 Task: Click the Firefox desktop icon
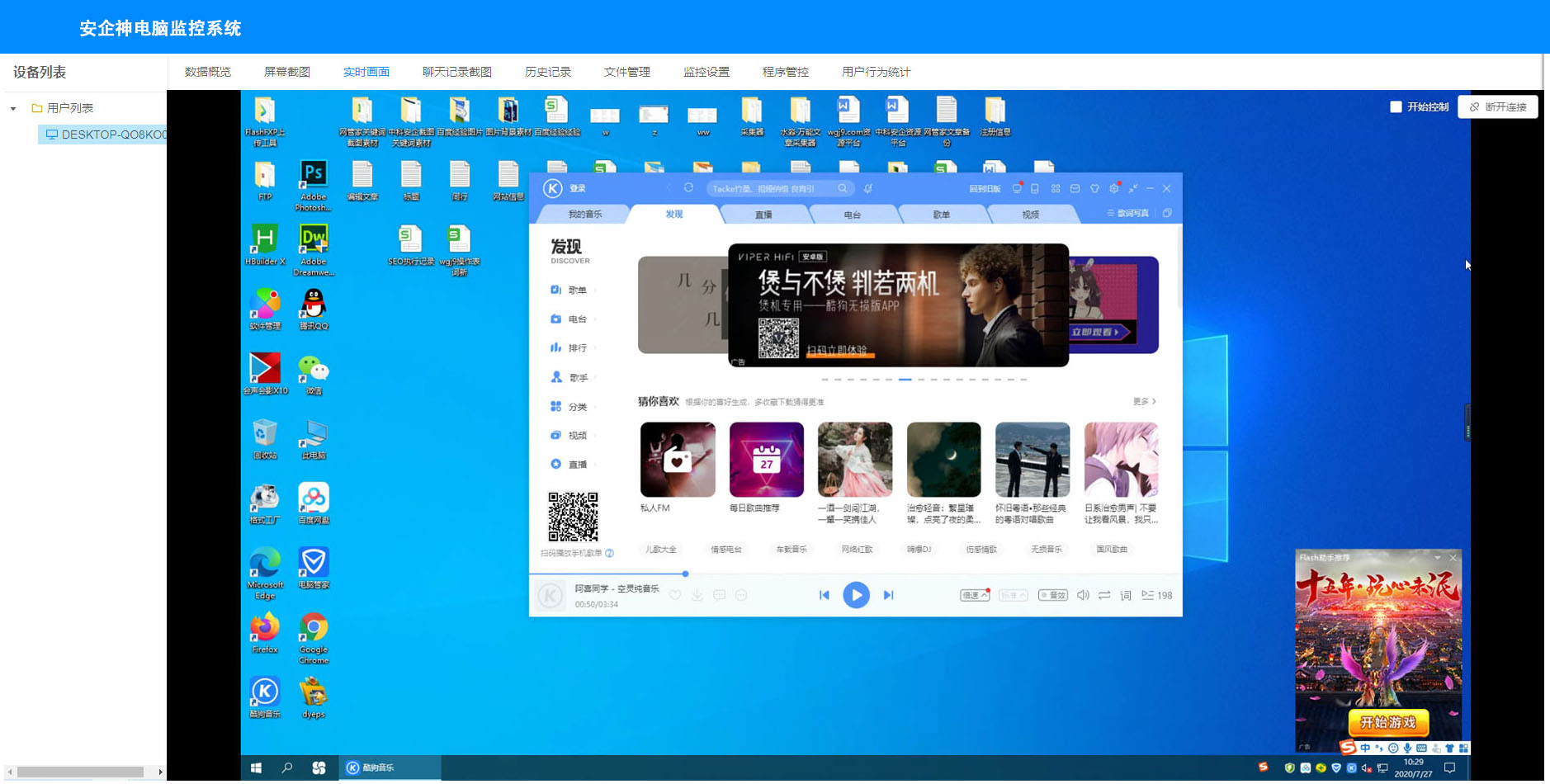point(264,634)
